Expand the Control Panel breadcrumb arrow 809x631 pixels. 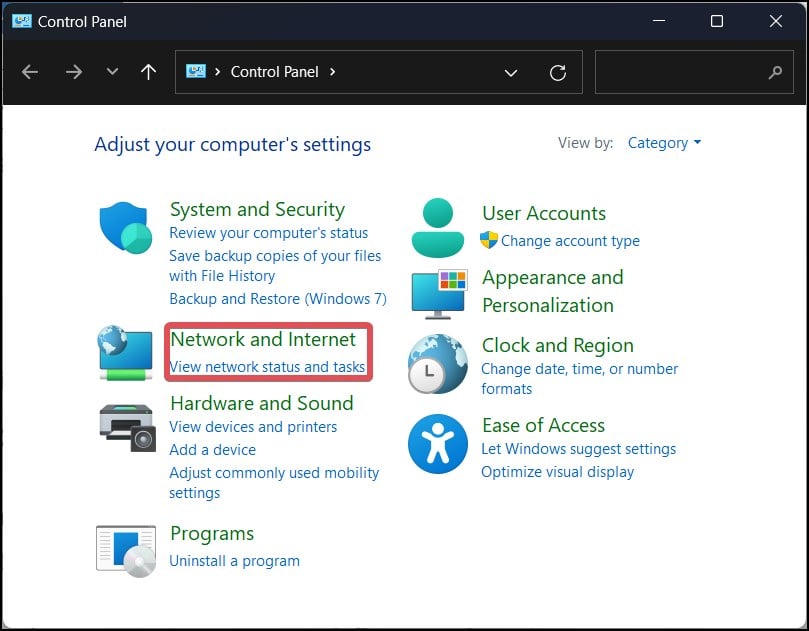click(x=333, y=72)
